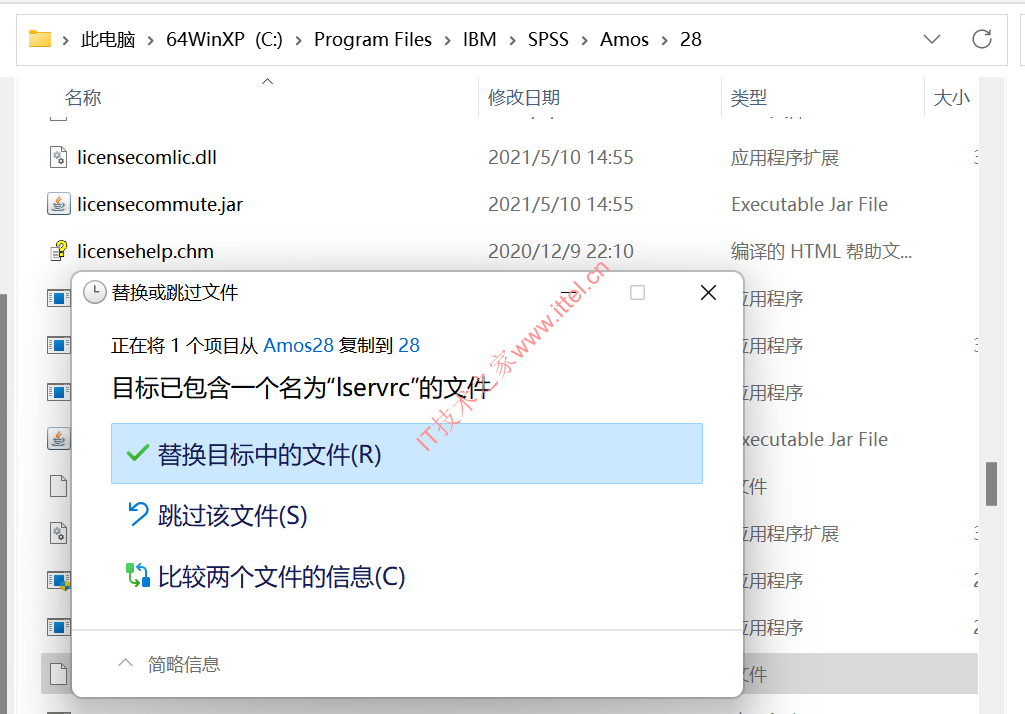This screenshot has height=714, width=1025.
Task: Click the vertical scrollbar thumb of the file list
Action: (x=991, y=484)
